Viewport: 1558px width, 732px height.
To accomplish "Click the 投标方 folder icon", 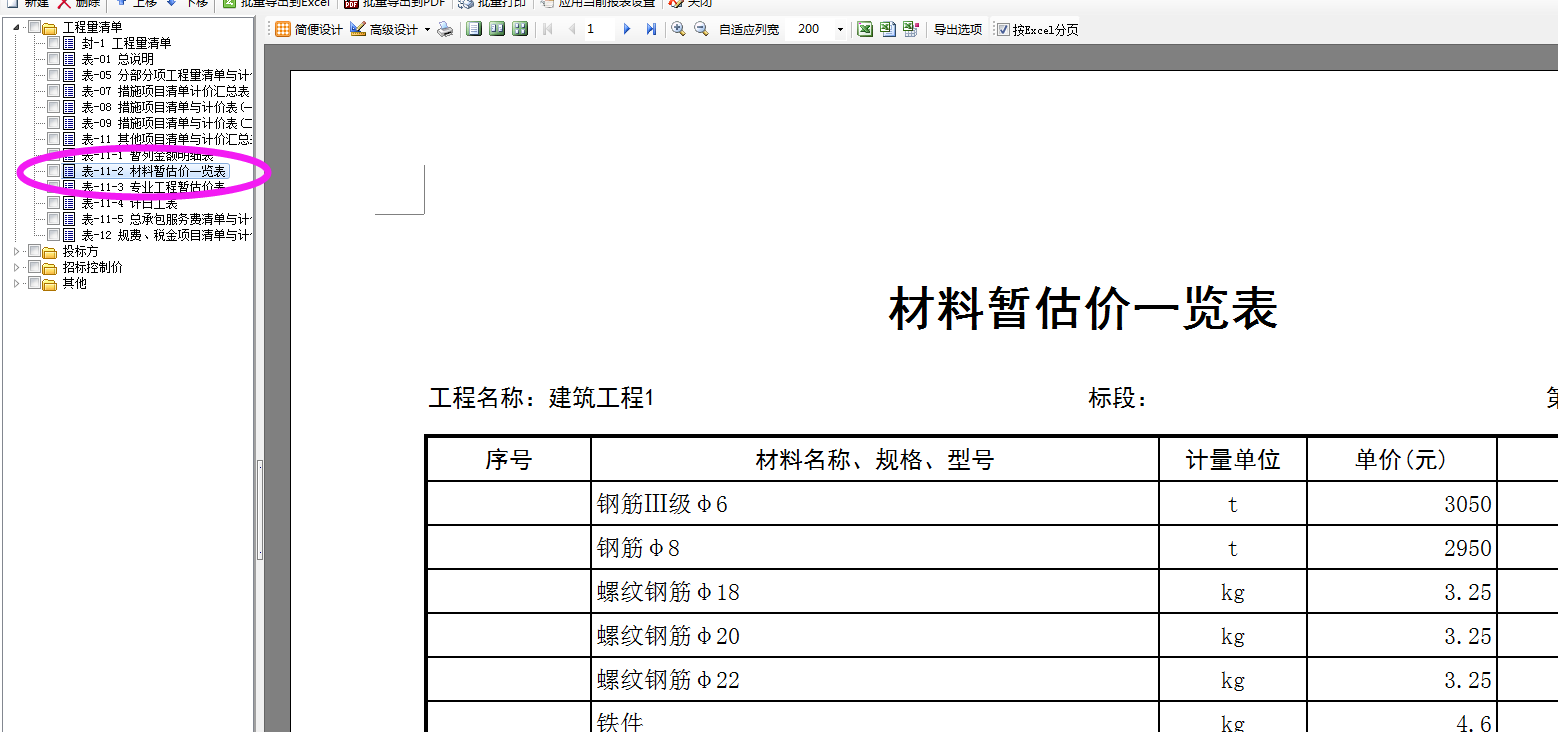I will [50, 251].
